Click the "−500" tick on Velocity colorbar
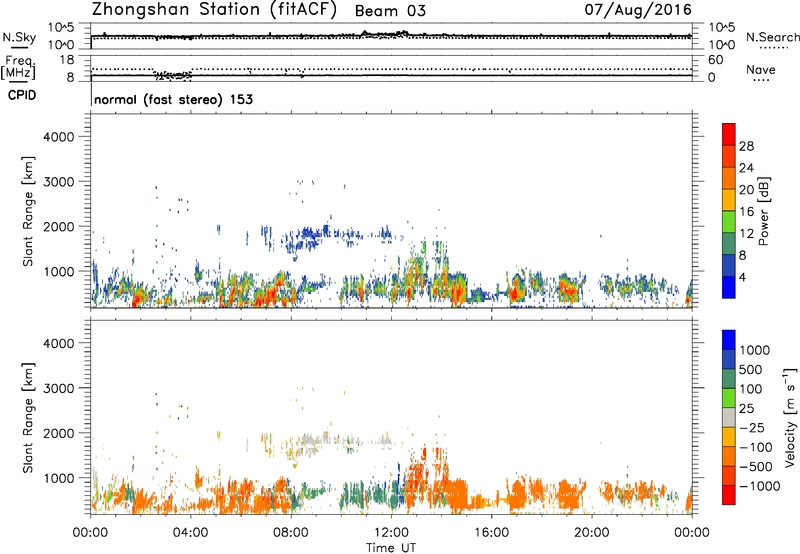 pos(756,466)
